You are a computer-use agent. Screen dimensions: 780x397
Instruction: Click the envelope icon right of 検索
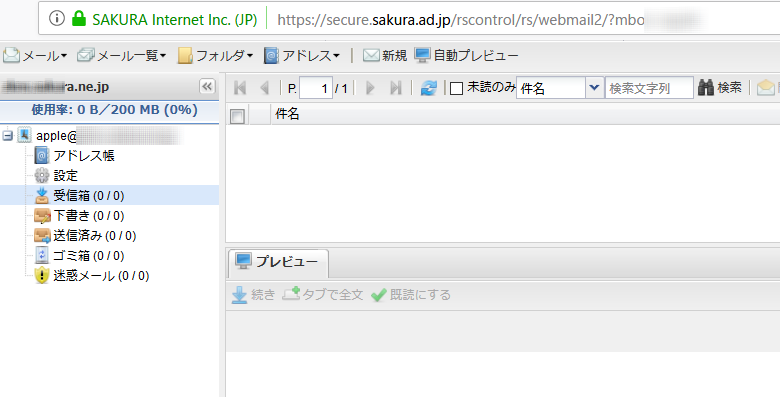click(766, 88)
